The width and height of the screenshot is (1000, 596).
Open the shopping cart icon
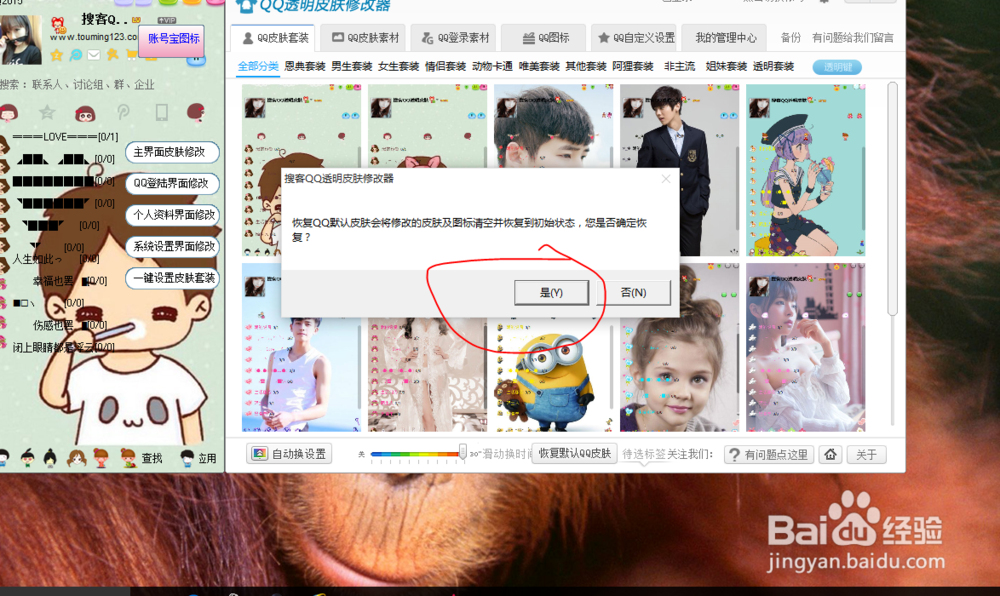pyautogui.click(x=131, y=55)
